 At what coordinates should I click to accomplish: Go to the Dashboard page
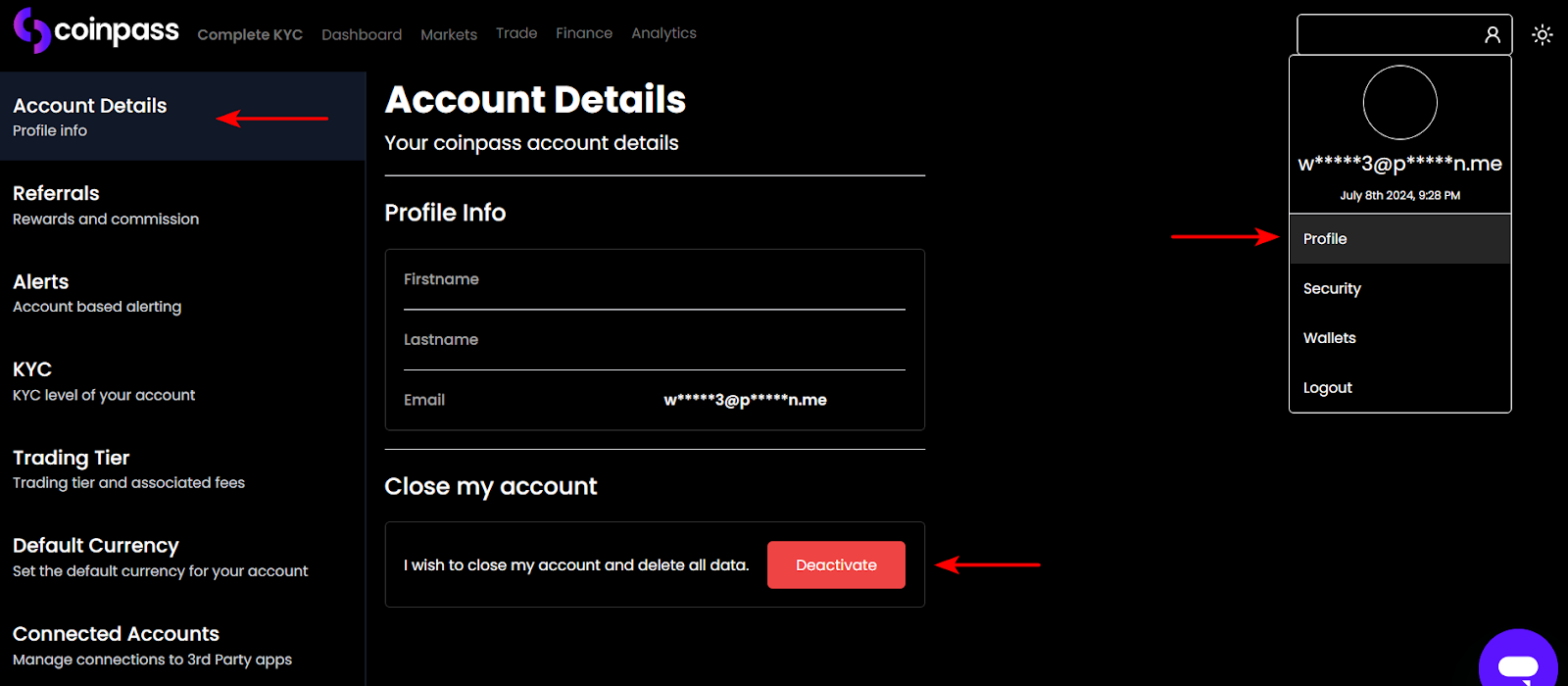point(362,34)
